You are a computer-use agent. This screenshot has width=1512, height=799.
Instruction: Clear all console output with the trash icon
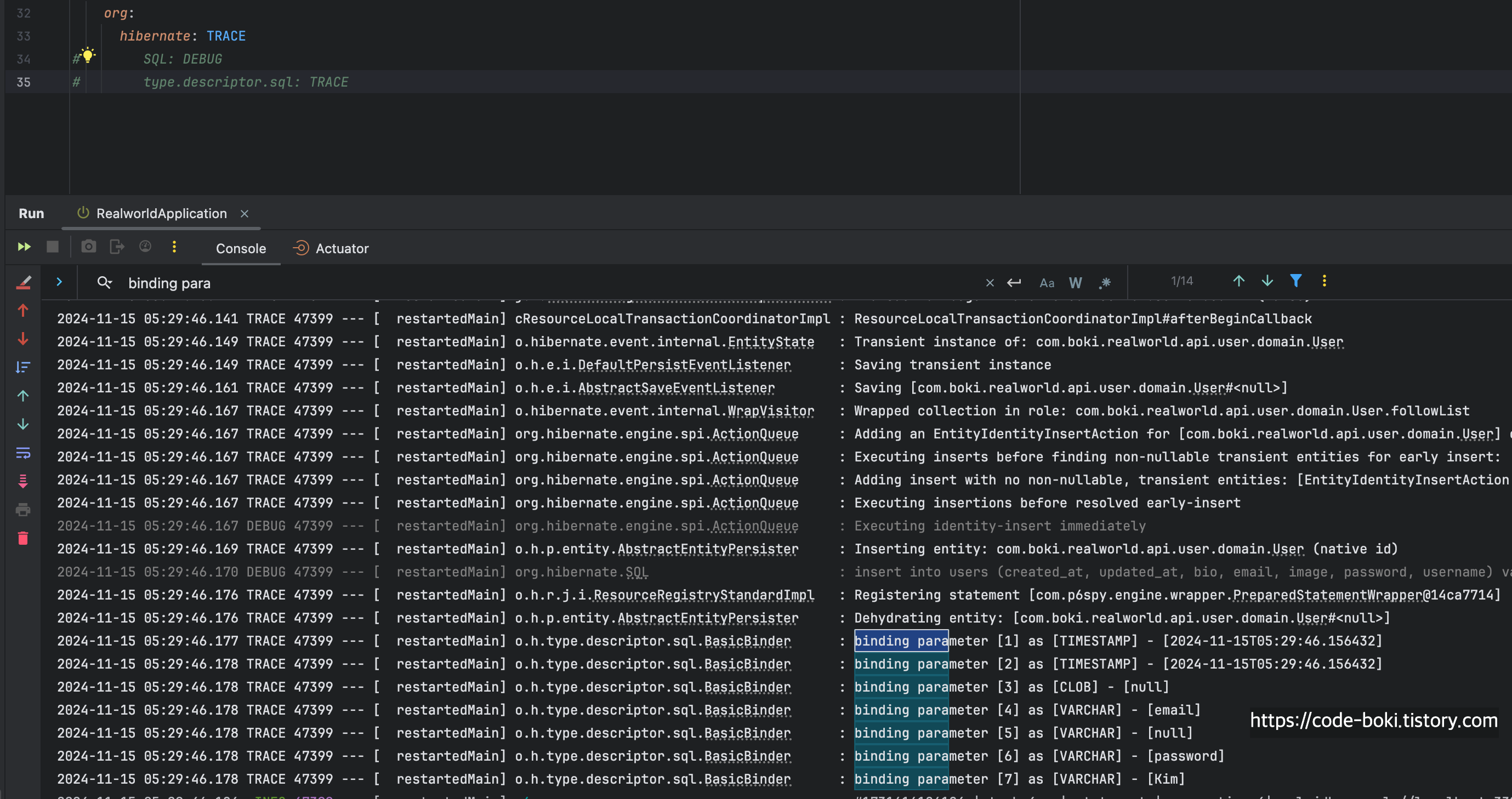[x=23, y=539]
